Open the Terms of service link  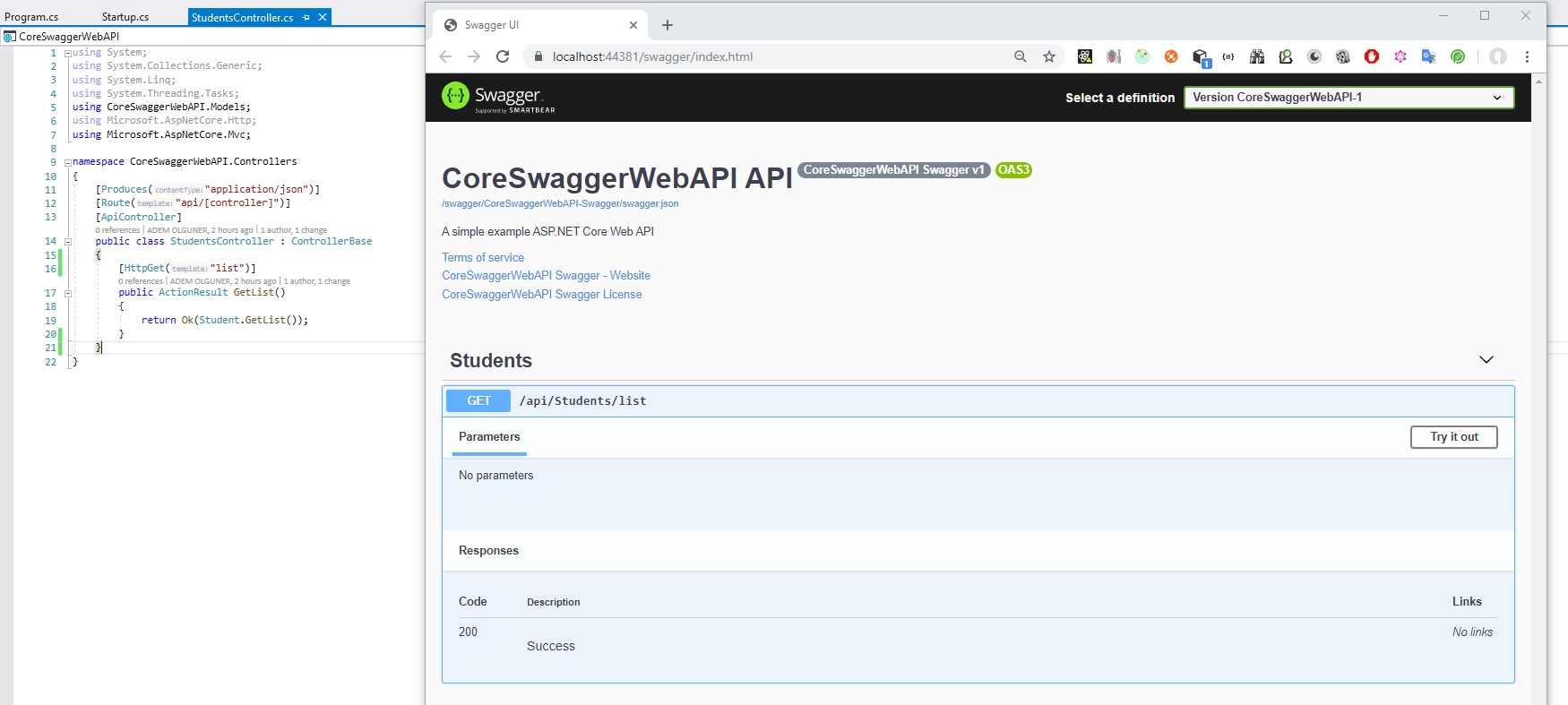click(x=483, y=257)
